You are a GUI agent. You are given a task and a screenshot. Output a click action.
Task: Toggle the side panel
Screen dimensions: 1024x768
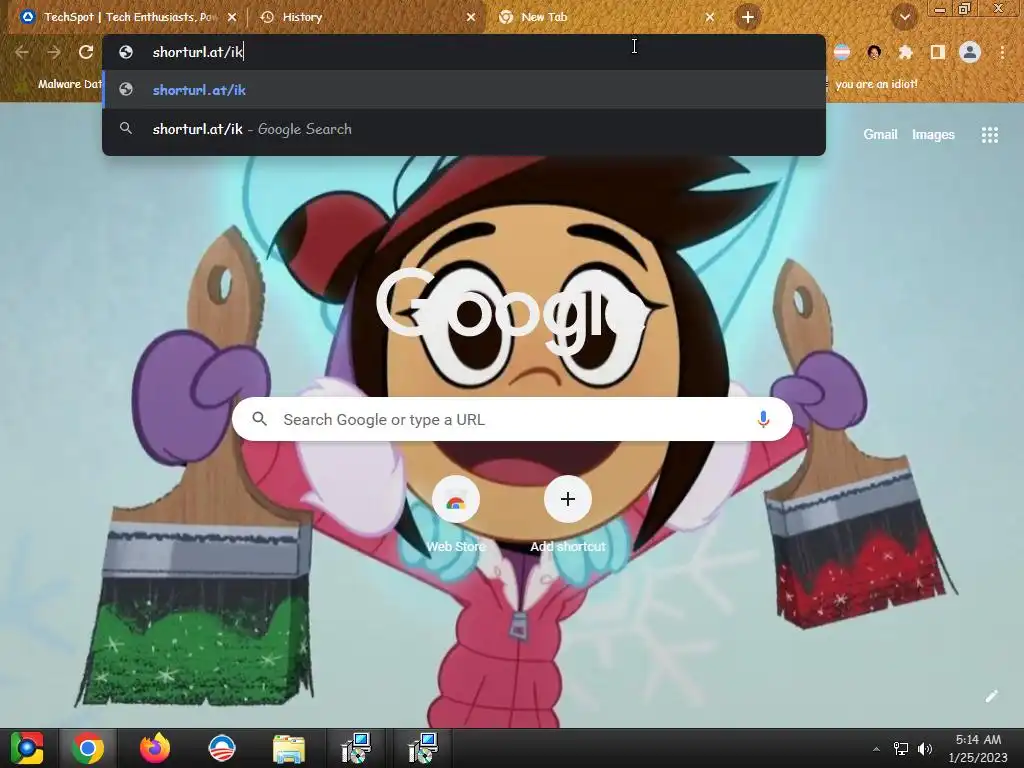(x=938, y=52)
